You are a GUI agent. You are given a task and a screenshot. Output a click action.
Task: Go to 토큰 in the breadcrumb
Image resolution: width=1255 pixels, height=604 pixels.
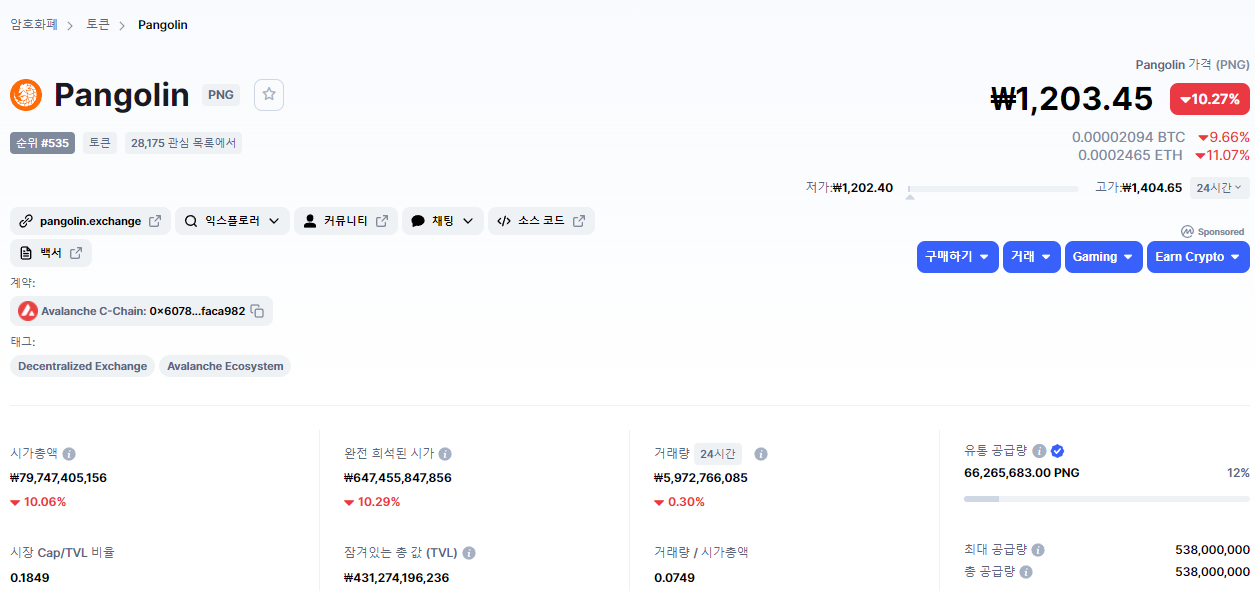tap(98, 24)
